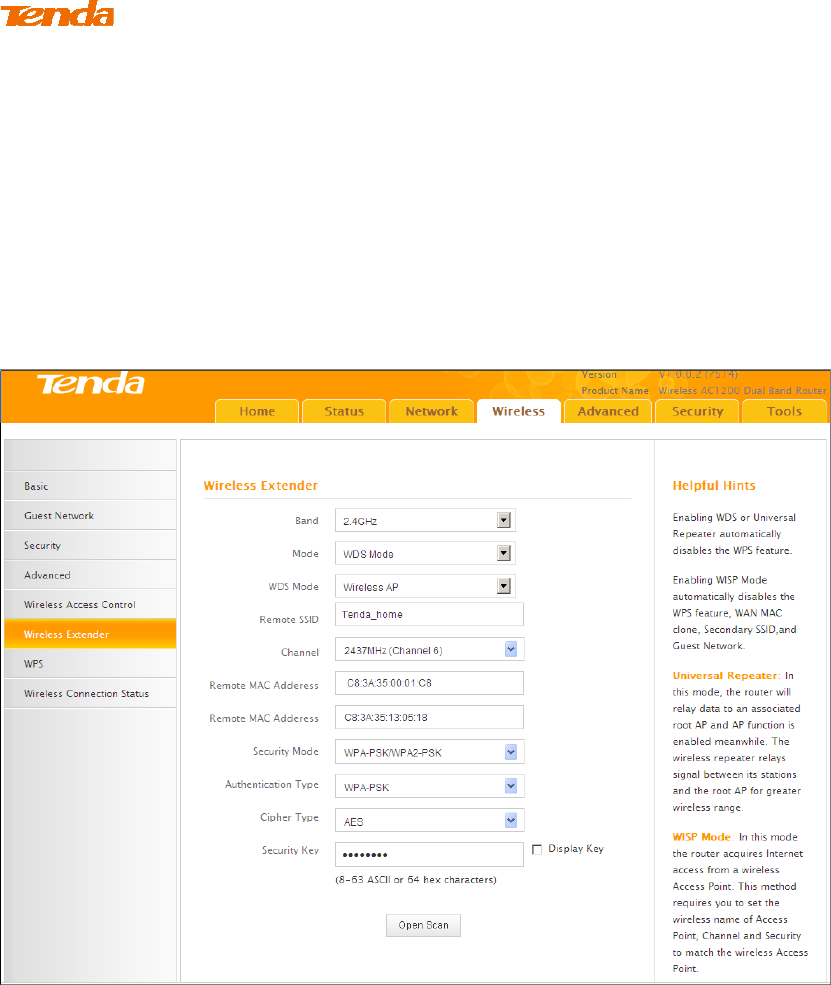Click first Remote MAC Address field C8:3A:35:00:01:C8
This screenshot has width=831, height=985.
(x=429, y=683)
